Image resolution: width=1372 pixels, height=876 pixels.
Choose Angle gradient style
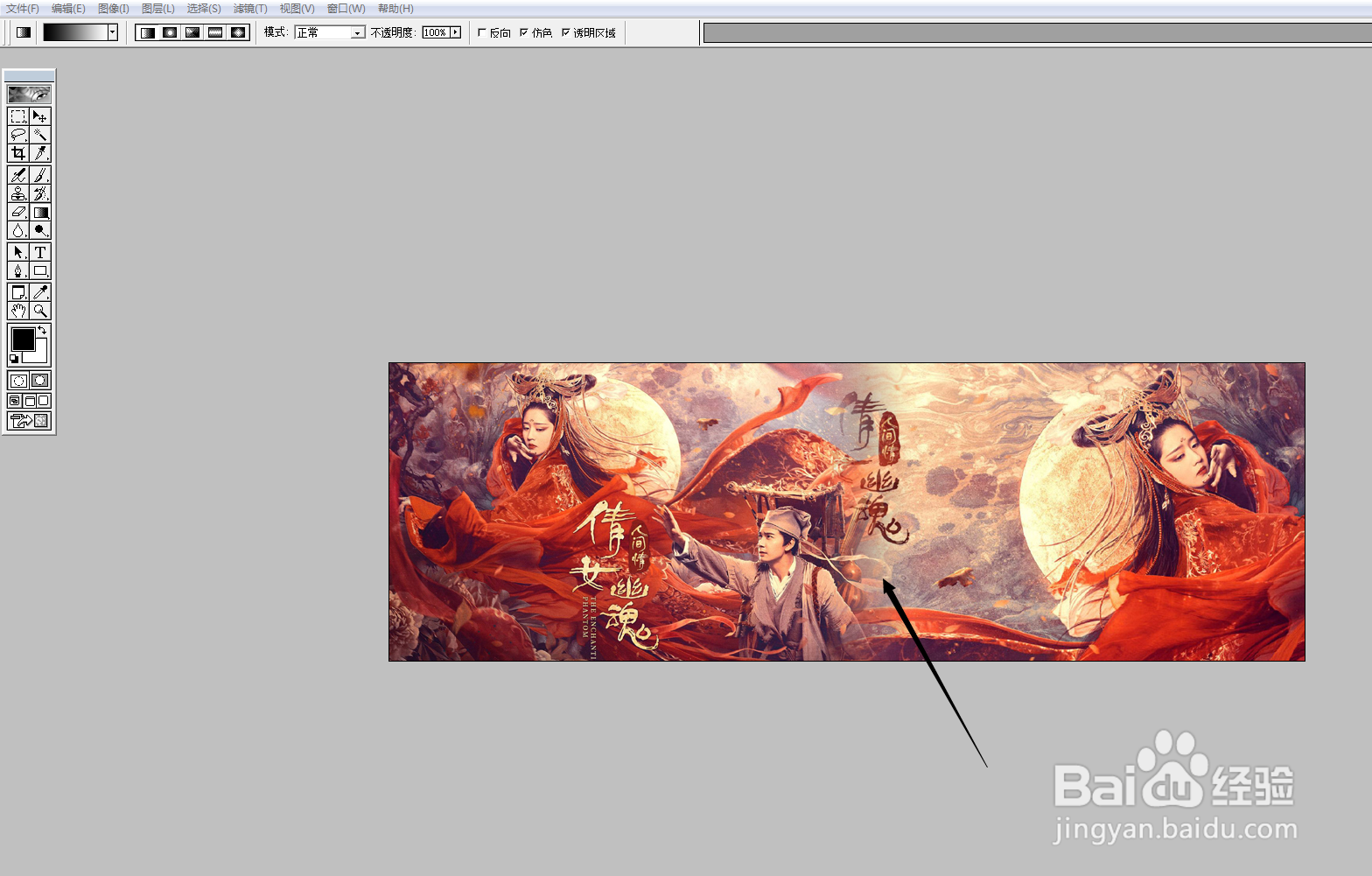[193, 32]
